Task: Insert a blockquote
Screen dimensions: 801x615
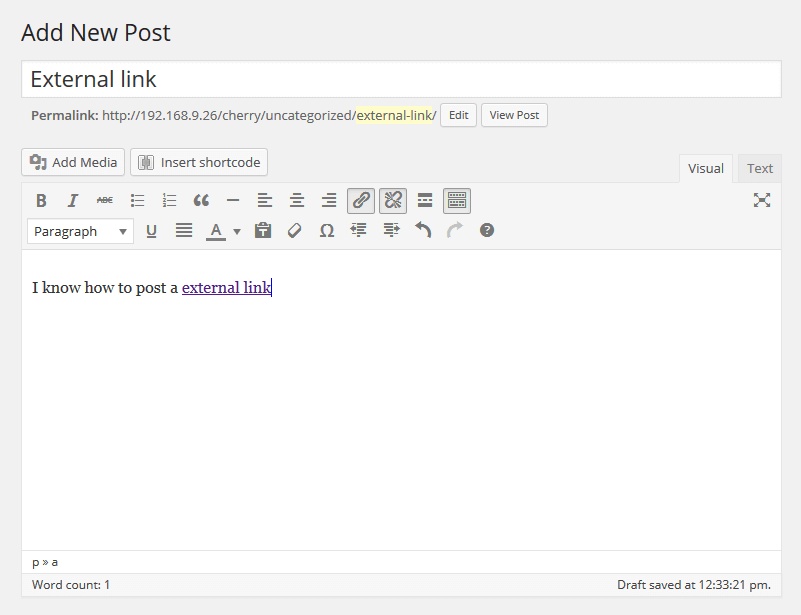Action: click(201, 200)
